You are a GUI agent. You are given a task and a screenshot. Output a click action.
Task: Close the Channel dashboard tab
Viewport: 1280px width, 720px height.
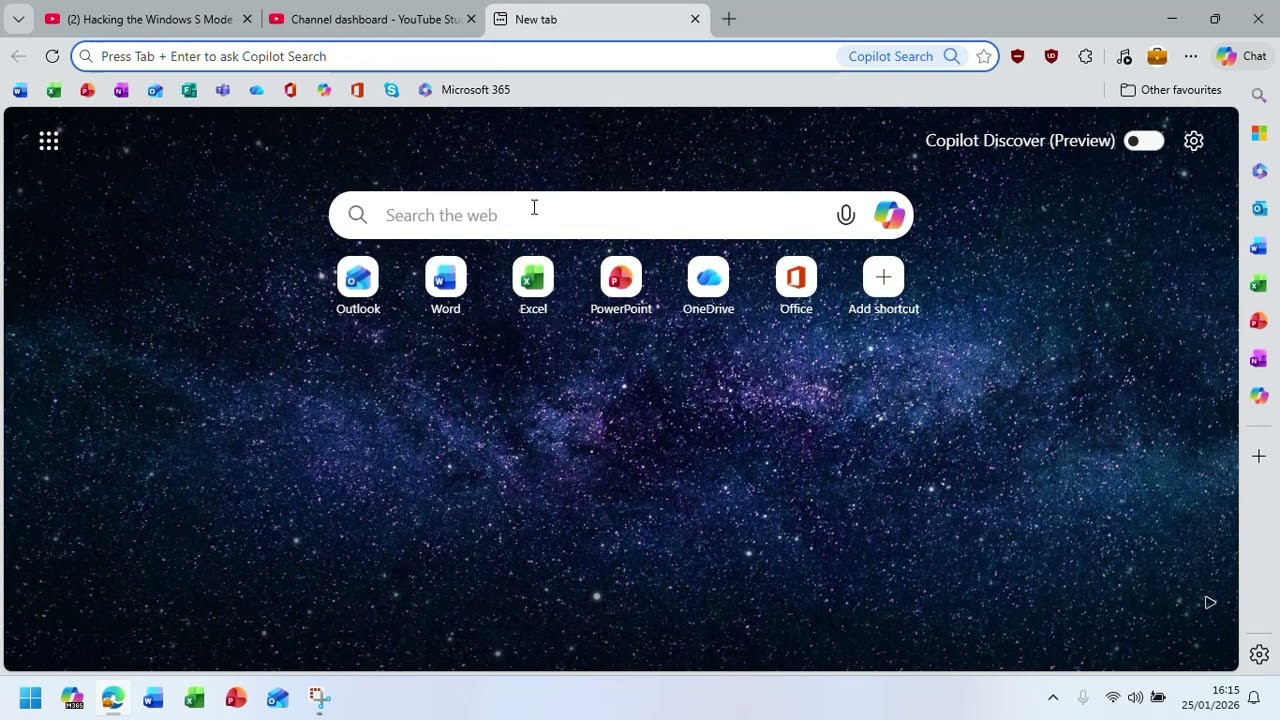pos(471,19)
